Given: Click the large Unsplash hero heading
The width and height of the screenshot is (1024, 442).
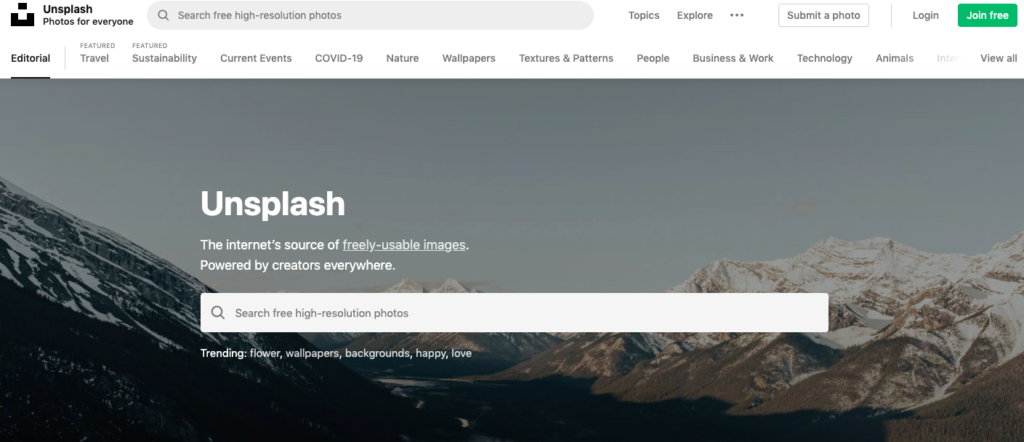Looking at the screenshot, I should coord(272,204).
